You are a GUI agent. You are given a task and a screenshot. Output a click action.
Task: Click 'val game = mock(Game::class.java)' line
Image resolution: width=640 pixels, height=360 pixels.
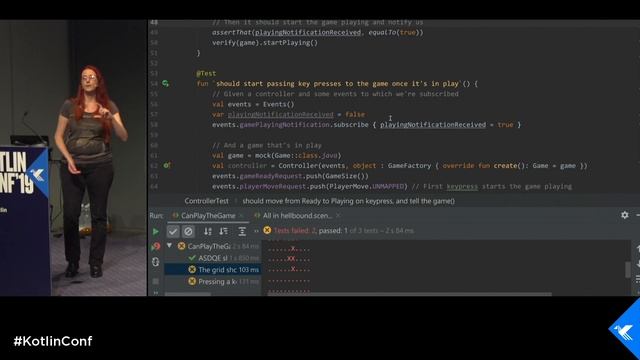point(276,156)
